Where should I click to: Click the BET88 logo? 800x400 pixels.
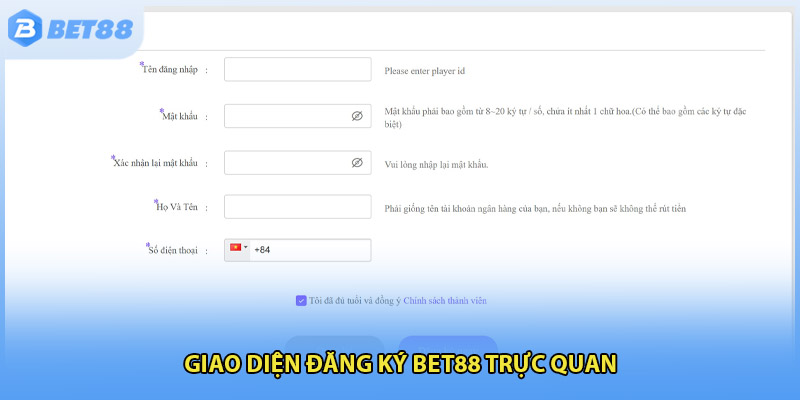70,28
